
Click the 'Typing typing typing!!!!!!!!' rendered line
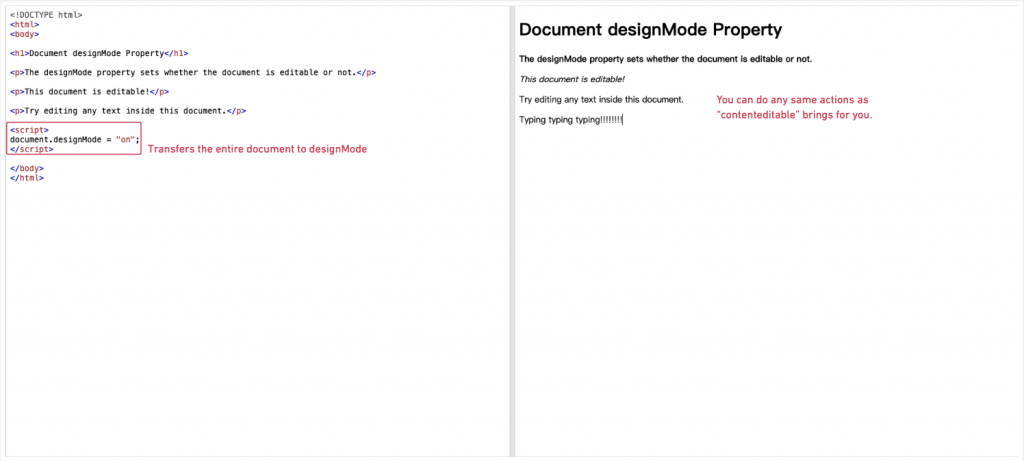click(x=571, y=120)
